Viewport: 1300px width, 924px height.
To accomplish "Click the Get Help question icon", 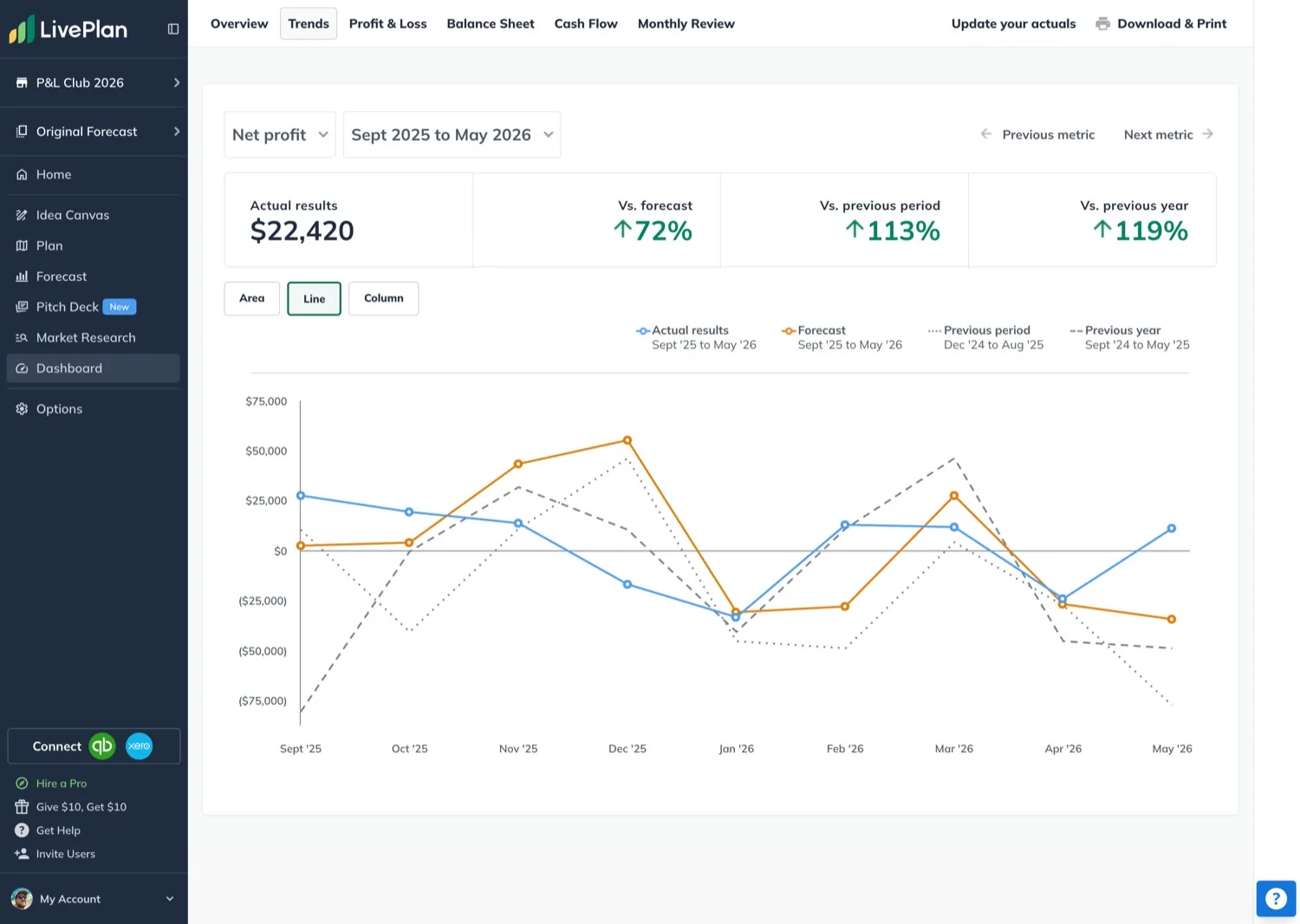I will click(22, 830).
